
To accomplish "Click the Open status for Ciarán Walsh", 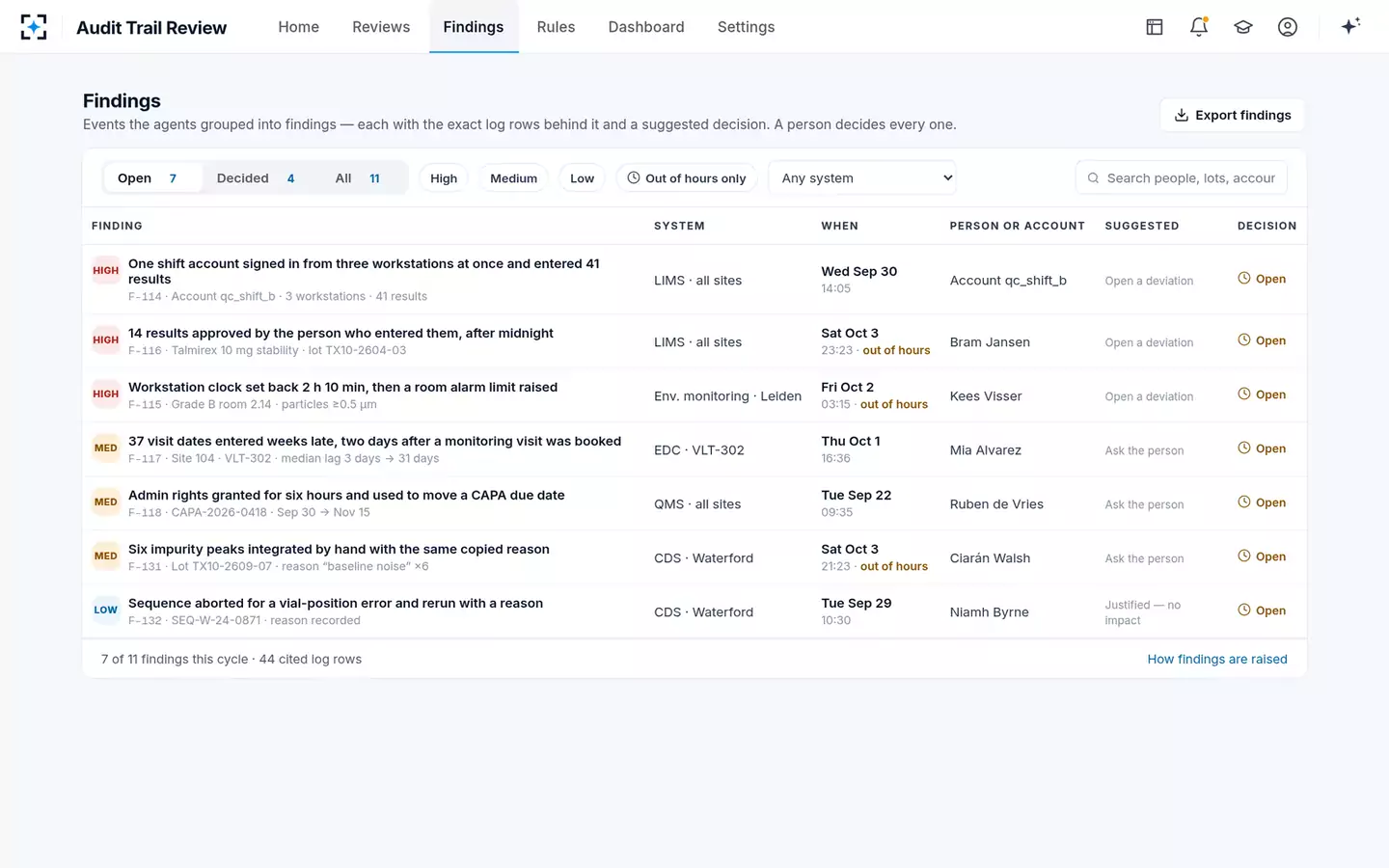I will point(1262,556).
